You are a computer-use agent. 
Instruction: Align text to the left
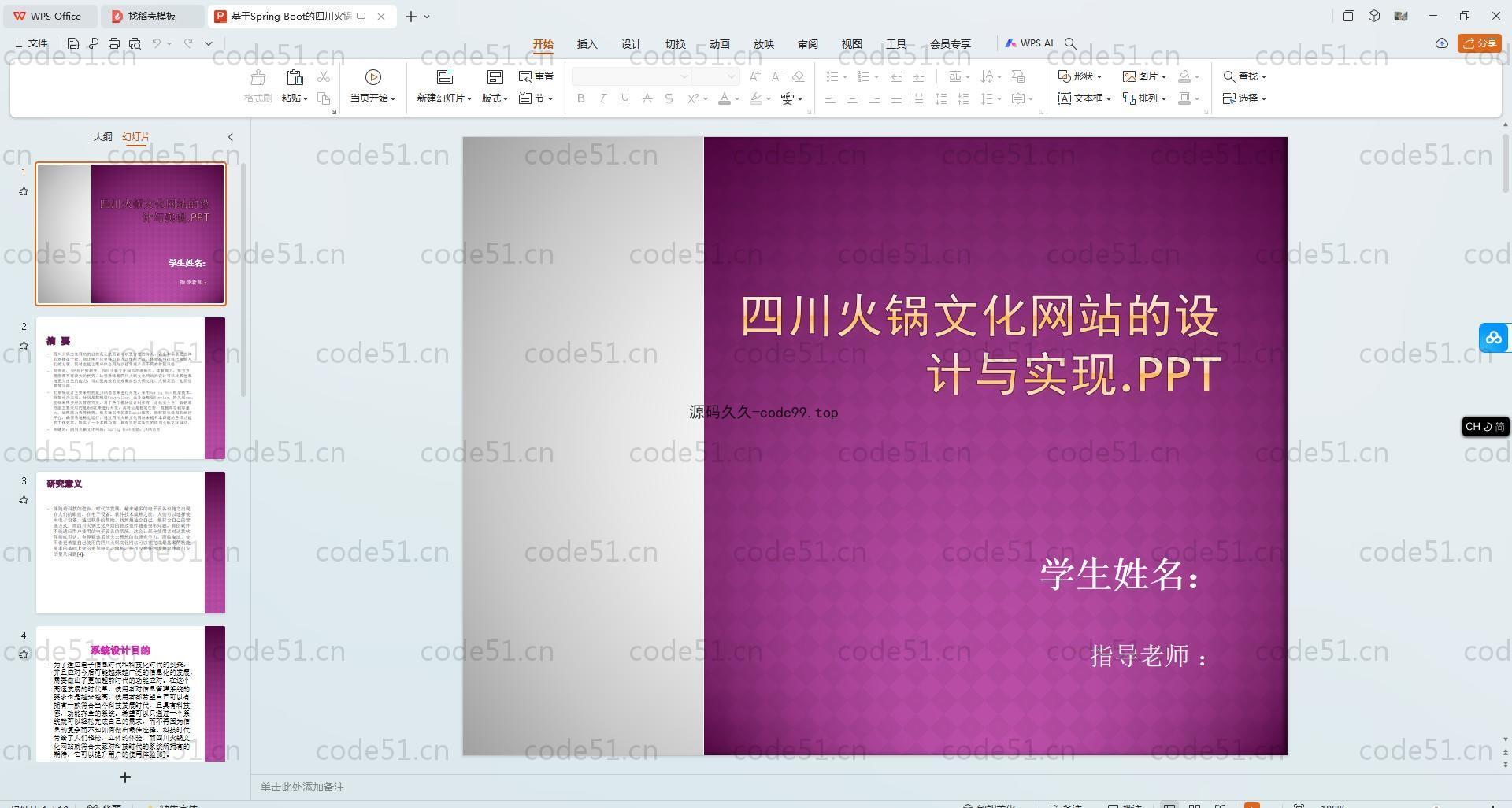pos(830,98)
